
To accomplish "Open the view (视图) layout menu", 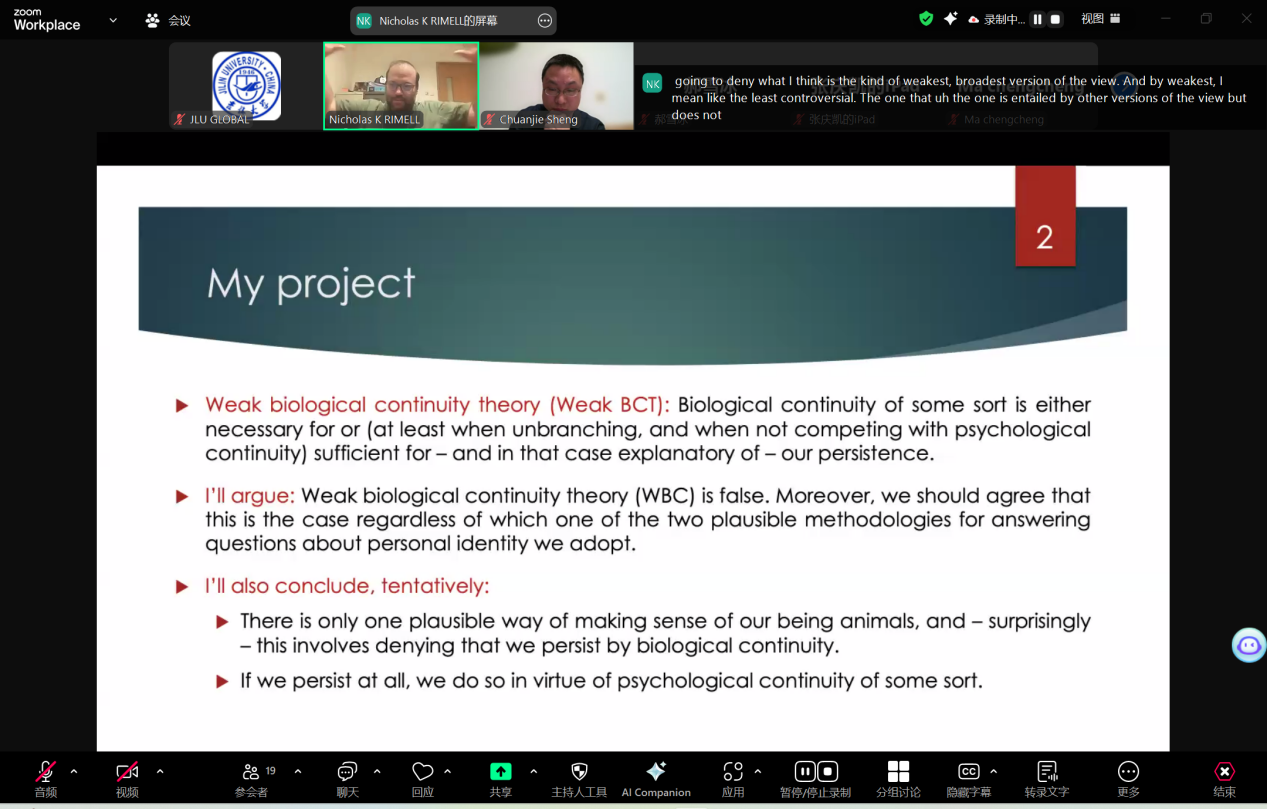I will tap(1100, 19).
